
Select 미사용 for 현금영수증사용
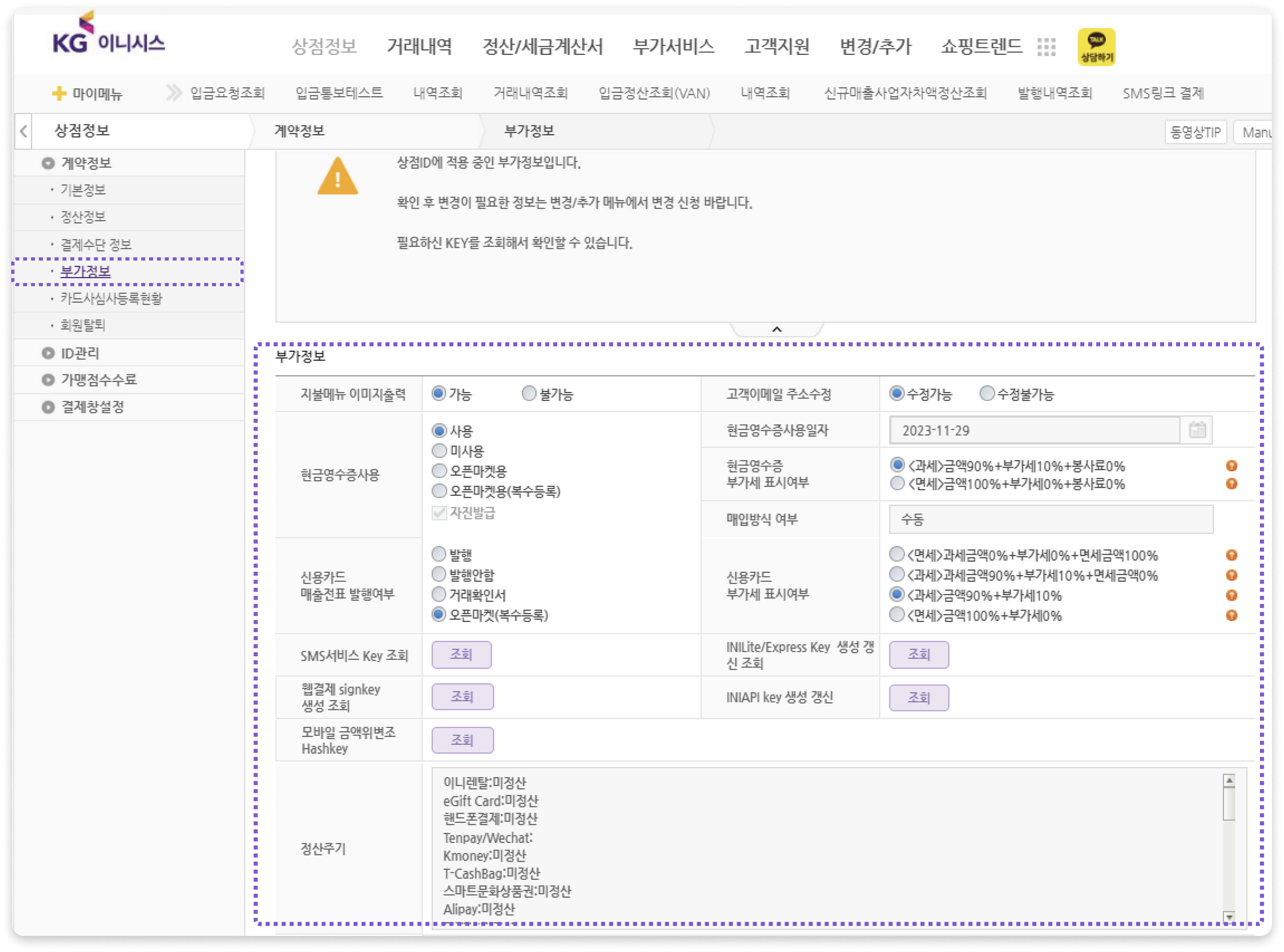(439, 451)
